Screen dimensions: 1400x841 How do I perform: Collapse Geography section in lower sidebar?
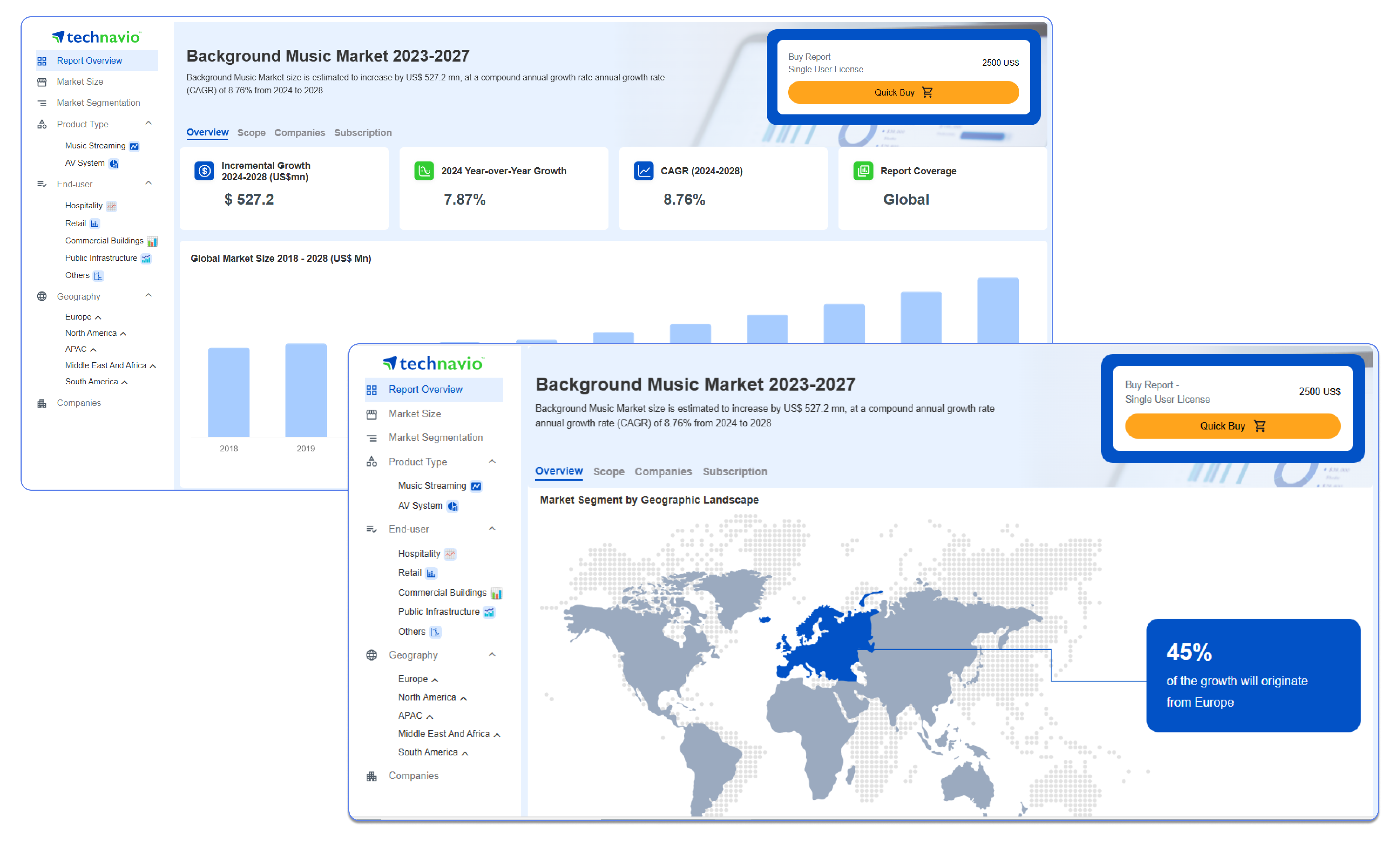pyautogui.click(x=492, y=655)
